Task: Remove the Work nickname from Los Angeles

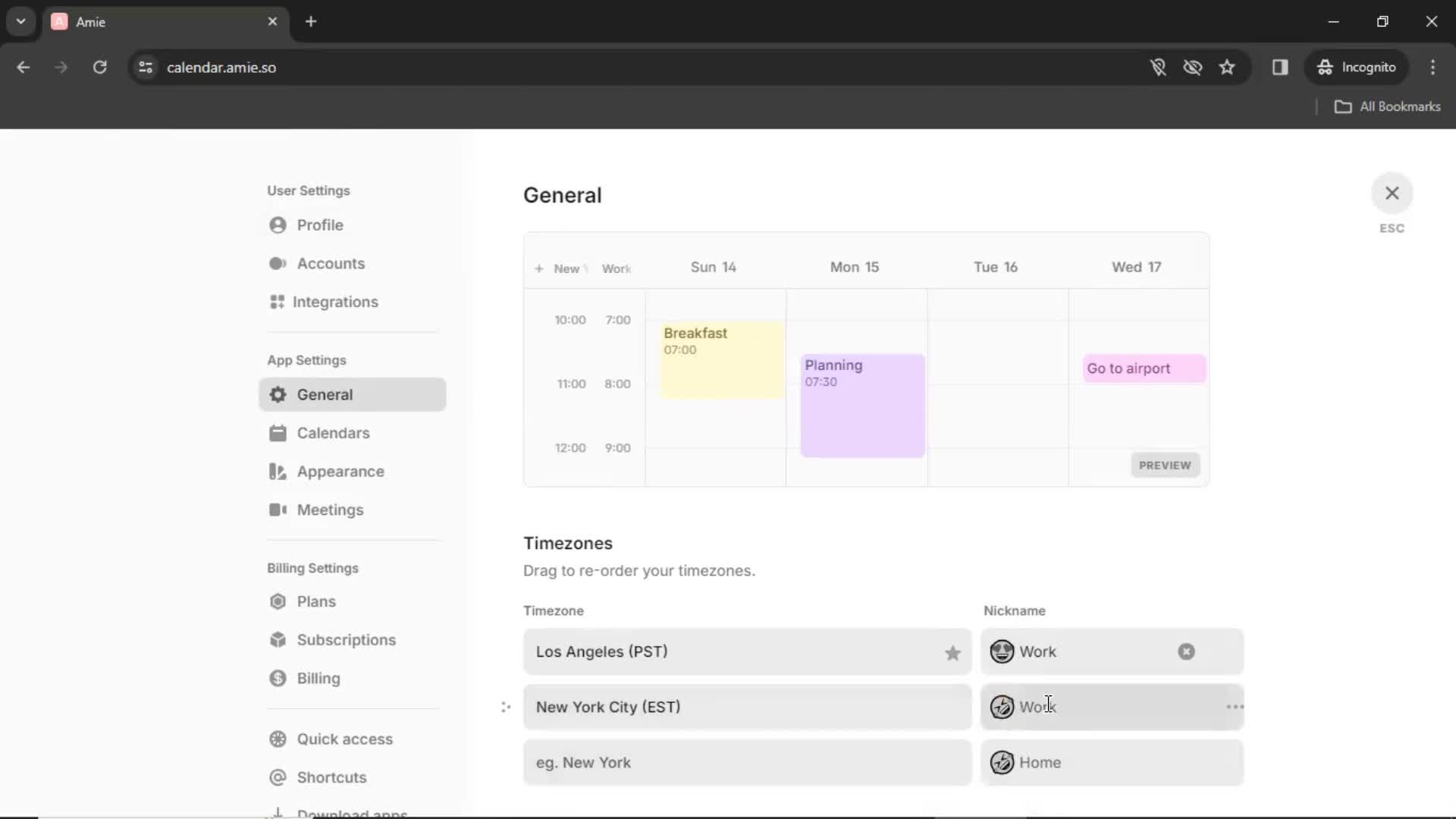Action: click(x=1185, y=651)
